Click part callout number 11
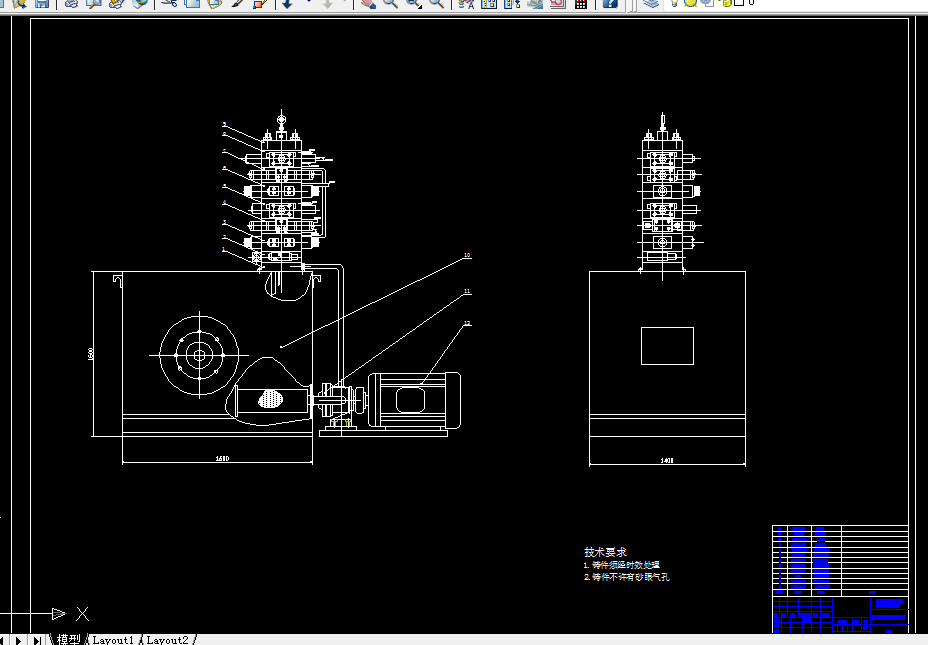Viewport: 928px width, 645px height. [x=467, y=291]
